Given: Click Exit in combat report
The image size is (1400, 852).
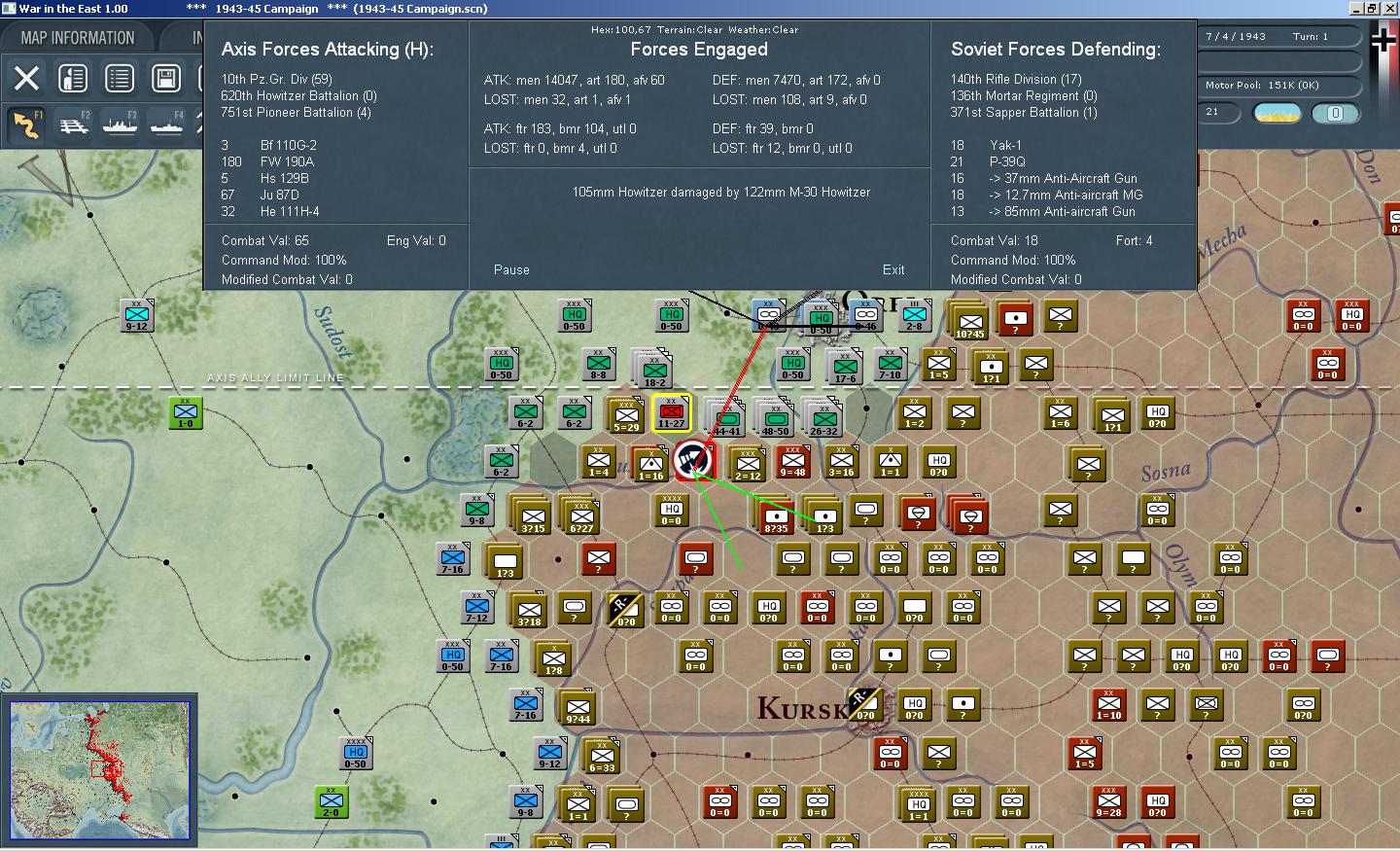Looking at the screenshot, I should (893, 269).
